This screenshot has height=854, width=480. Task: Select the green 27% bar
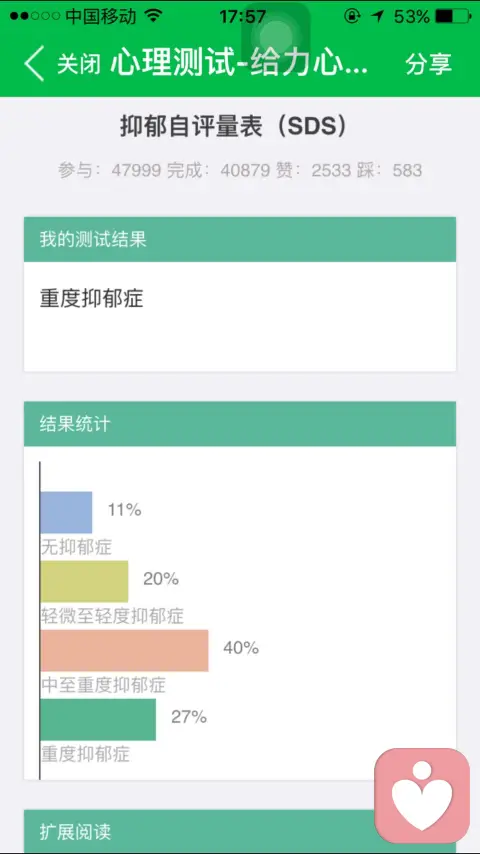pyautogui.click(x=98, y=719)
